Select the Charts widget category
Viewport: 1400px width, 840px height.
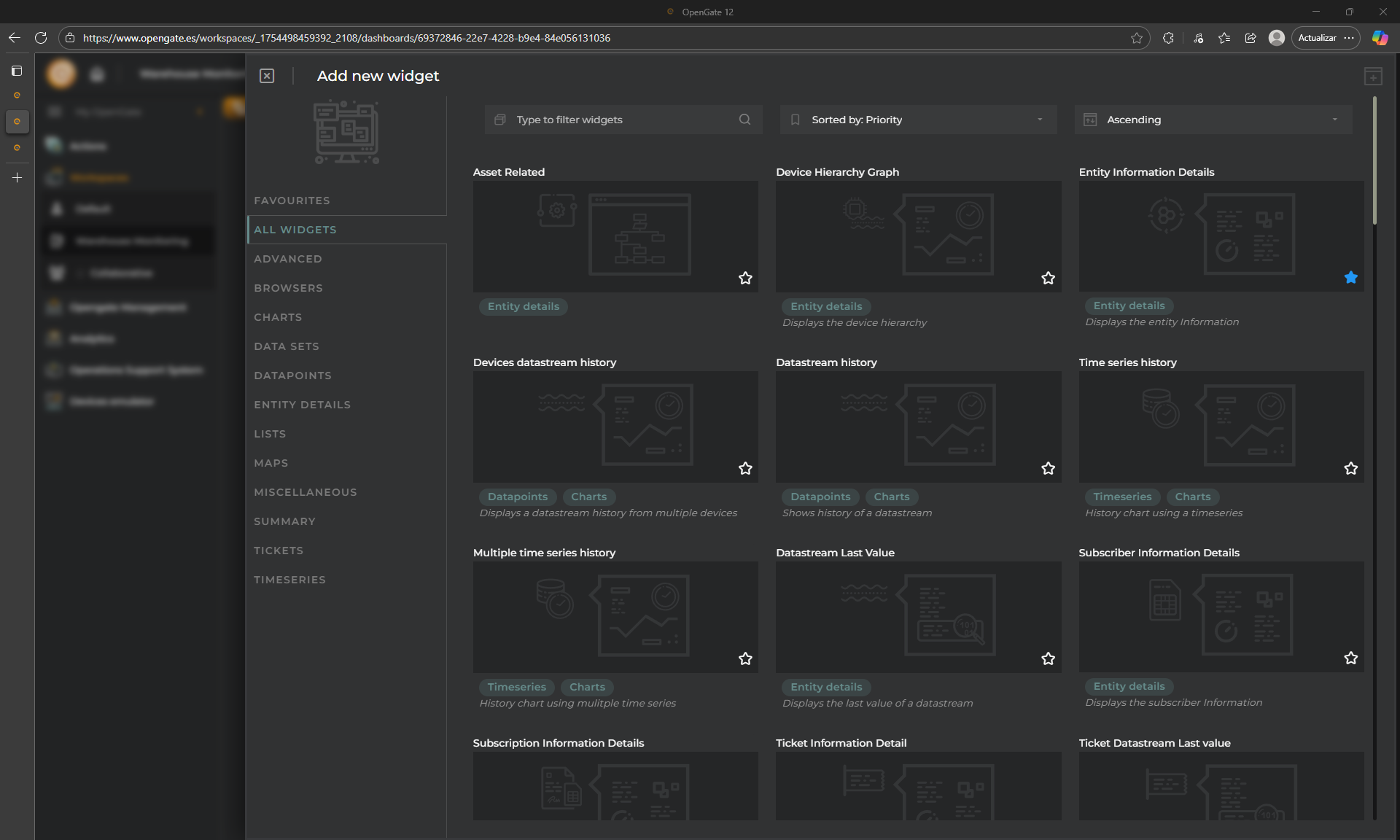[x=278, y=317]
